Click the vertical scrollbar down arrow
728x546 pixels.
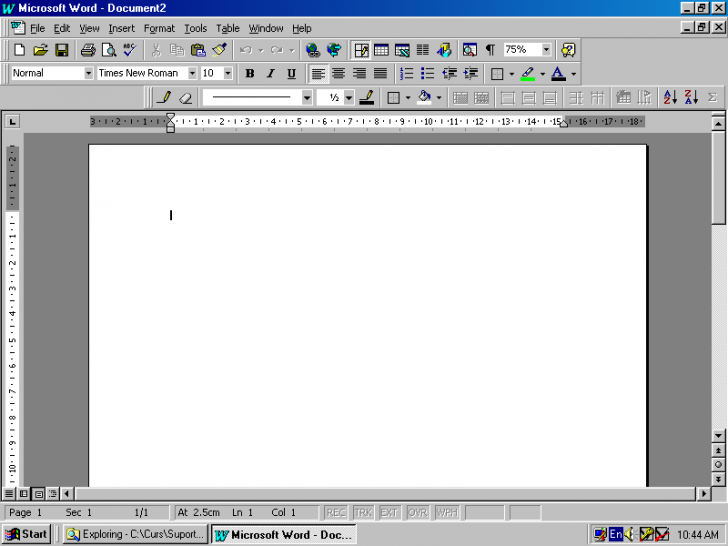[x=718, y=436]
